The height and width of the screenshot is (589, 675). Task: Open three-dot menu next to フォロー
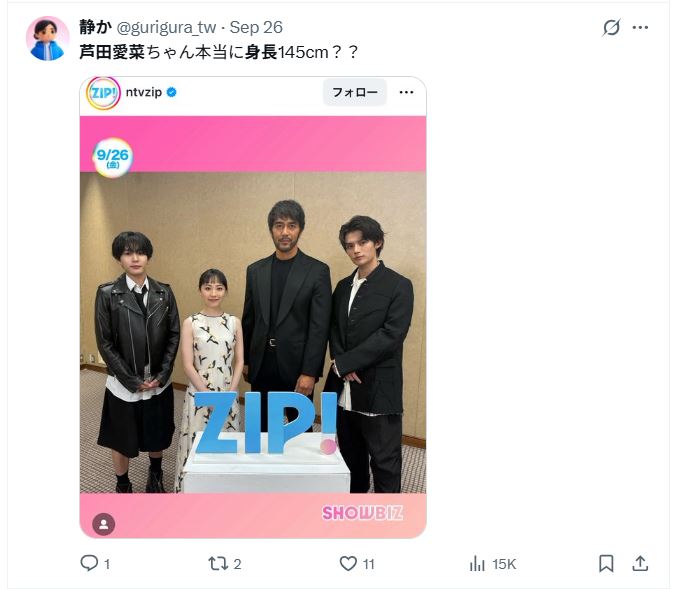(x=406, y=93)
